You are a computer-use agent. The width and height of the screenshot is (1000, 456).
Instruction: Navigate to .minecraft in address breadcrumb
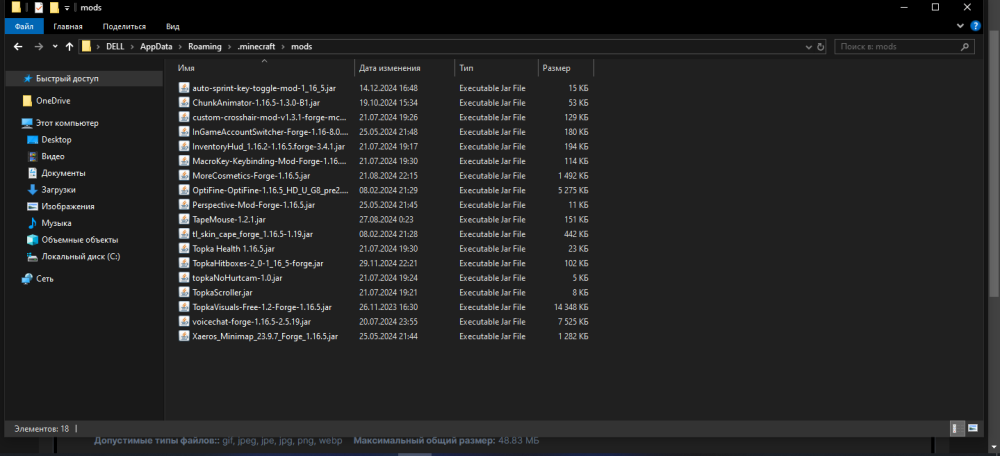[255, 47]
